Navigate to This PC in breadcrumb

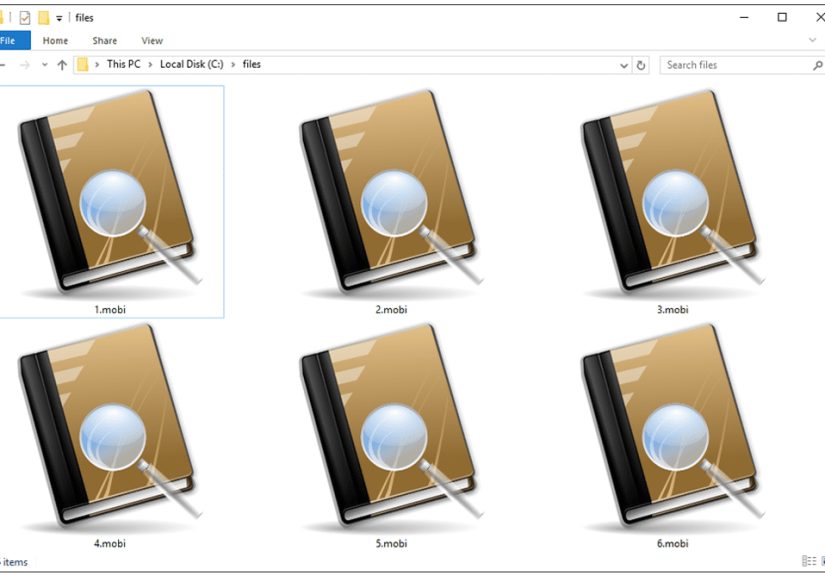[124, 64]
